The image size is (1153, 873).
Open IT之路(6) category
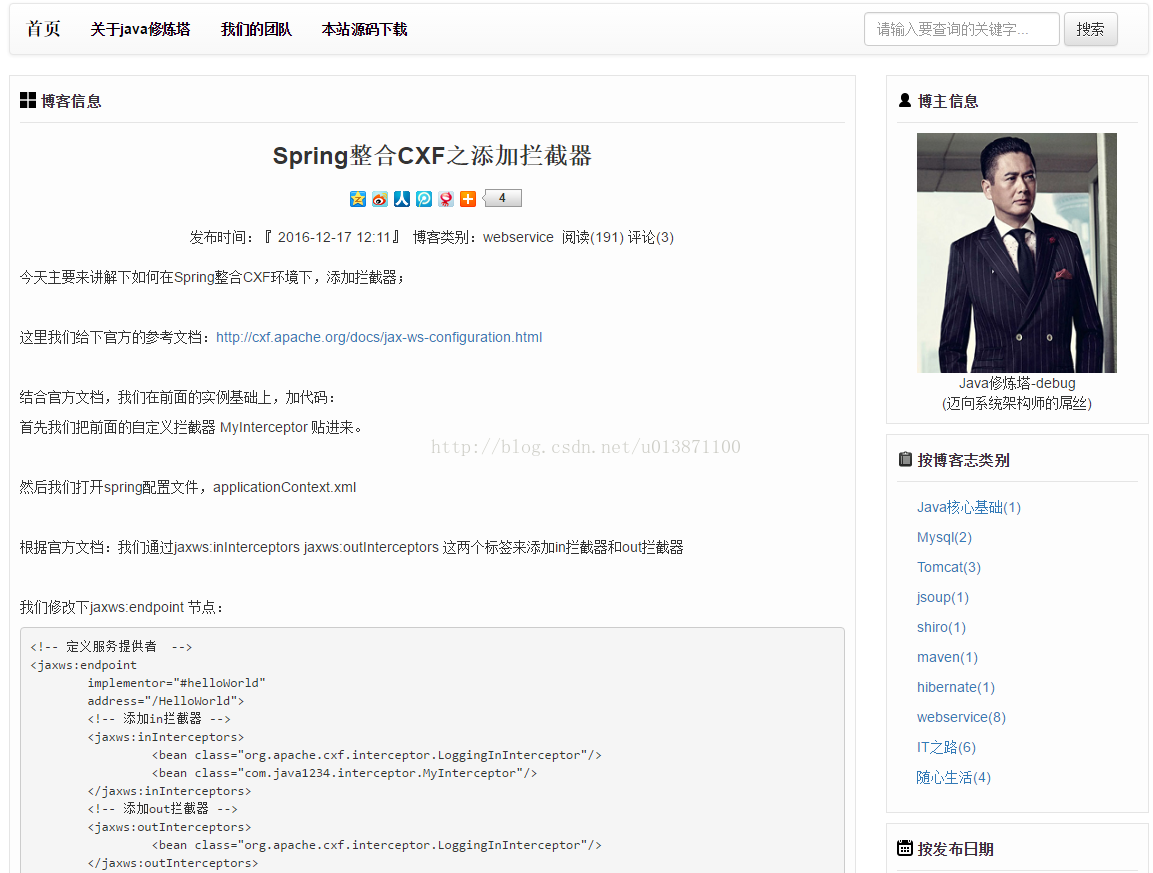coord(946,747)
